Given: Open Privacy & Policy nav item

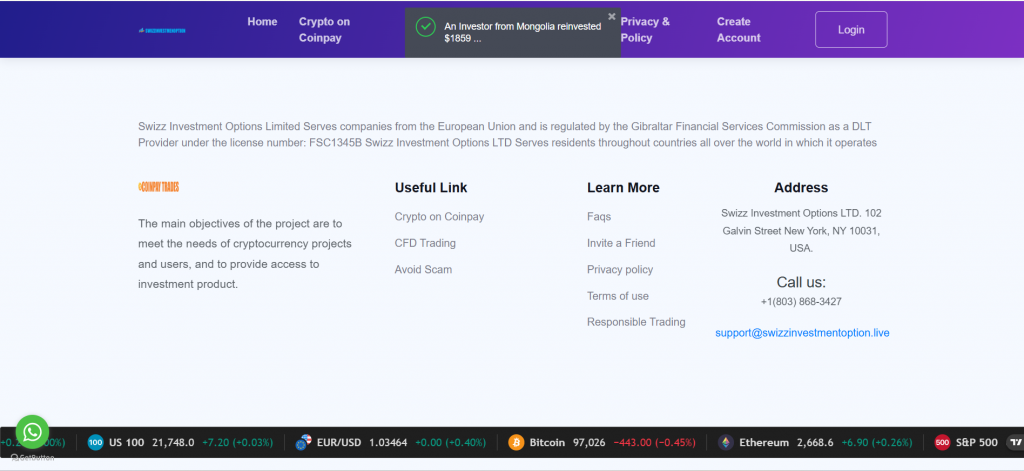Looking at the screenshot, I should coord(645,30).
